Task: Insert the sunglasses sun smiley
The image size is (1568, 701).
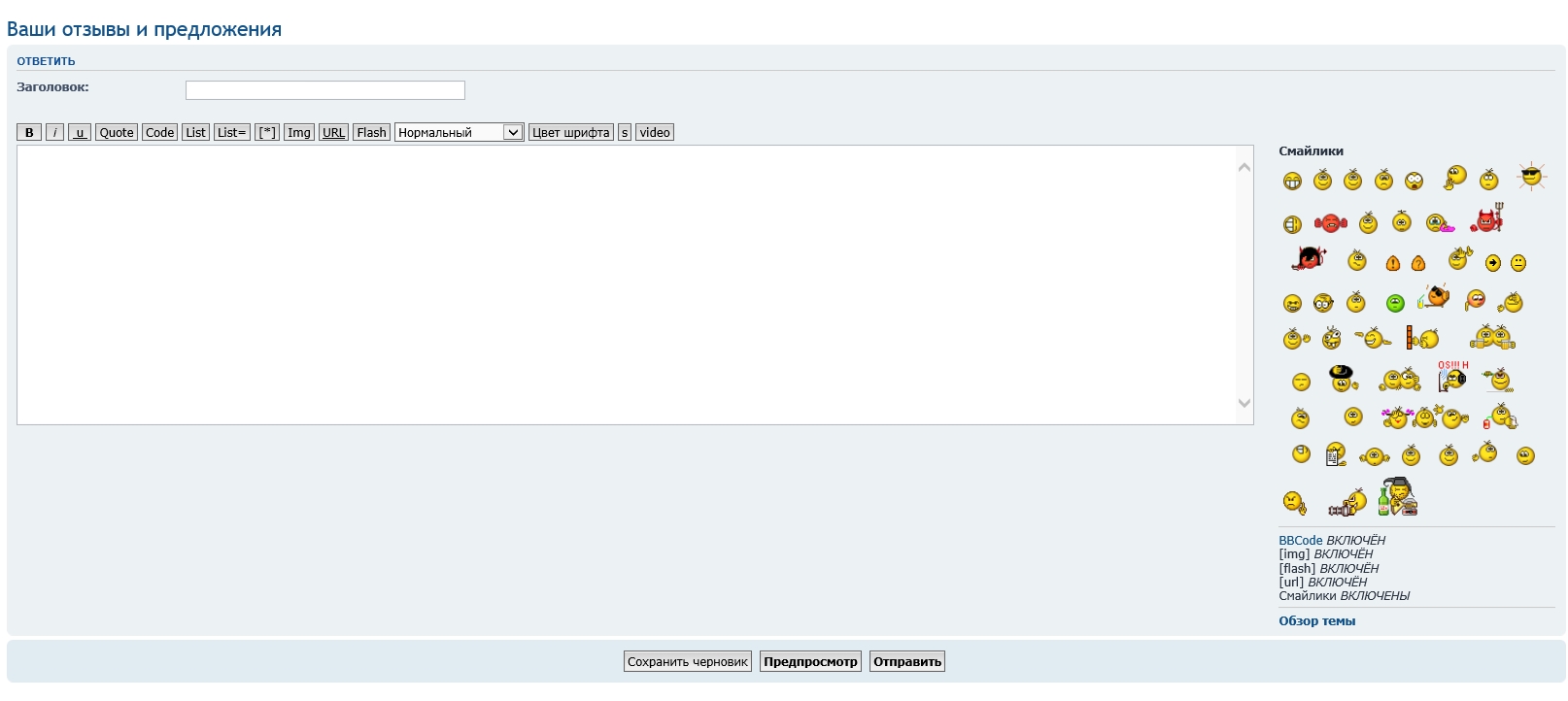Action: [1531, 176]
